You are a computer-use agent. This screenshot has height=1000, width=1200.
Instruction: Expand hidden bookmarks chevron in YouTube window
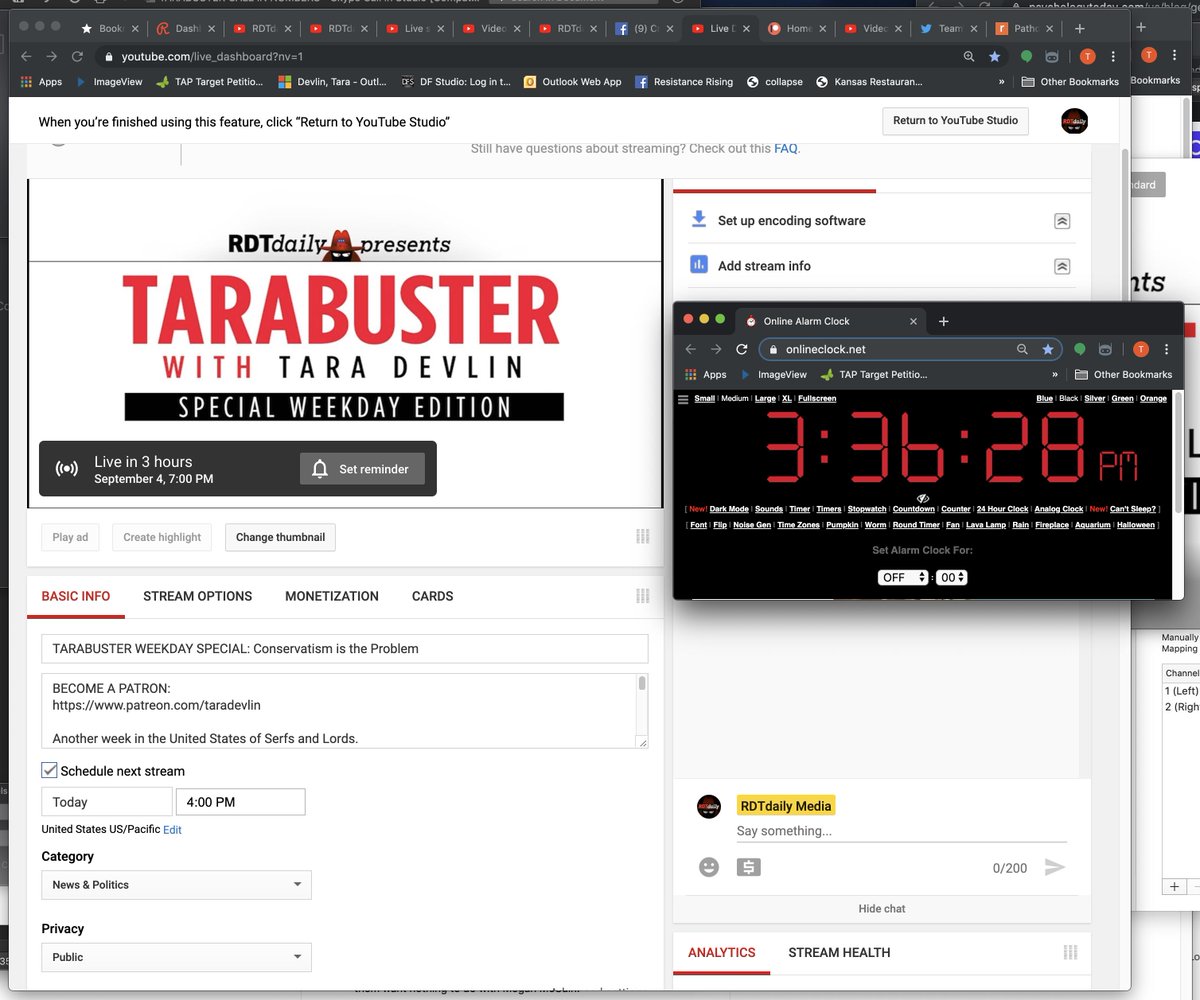pos(1001,82)
